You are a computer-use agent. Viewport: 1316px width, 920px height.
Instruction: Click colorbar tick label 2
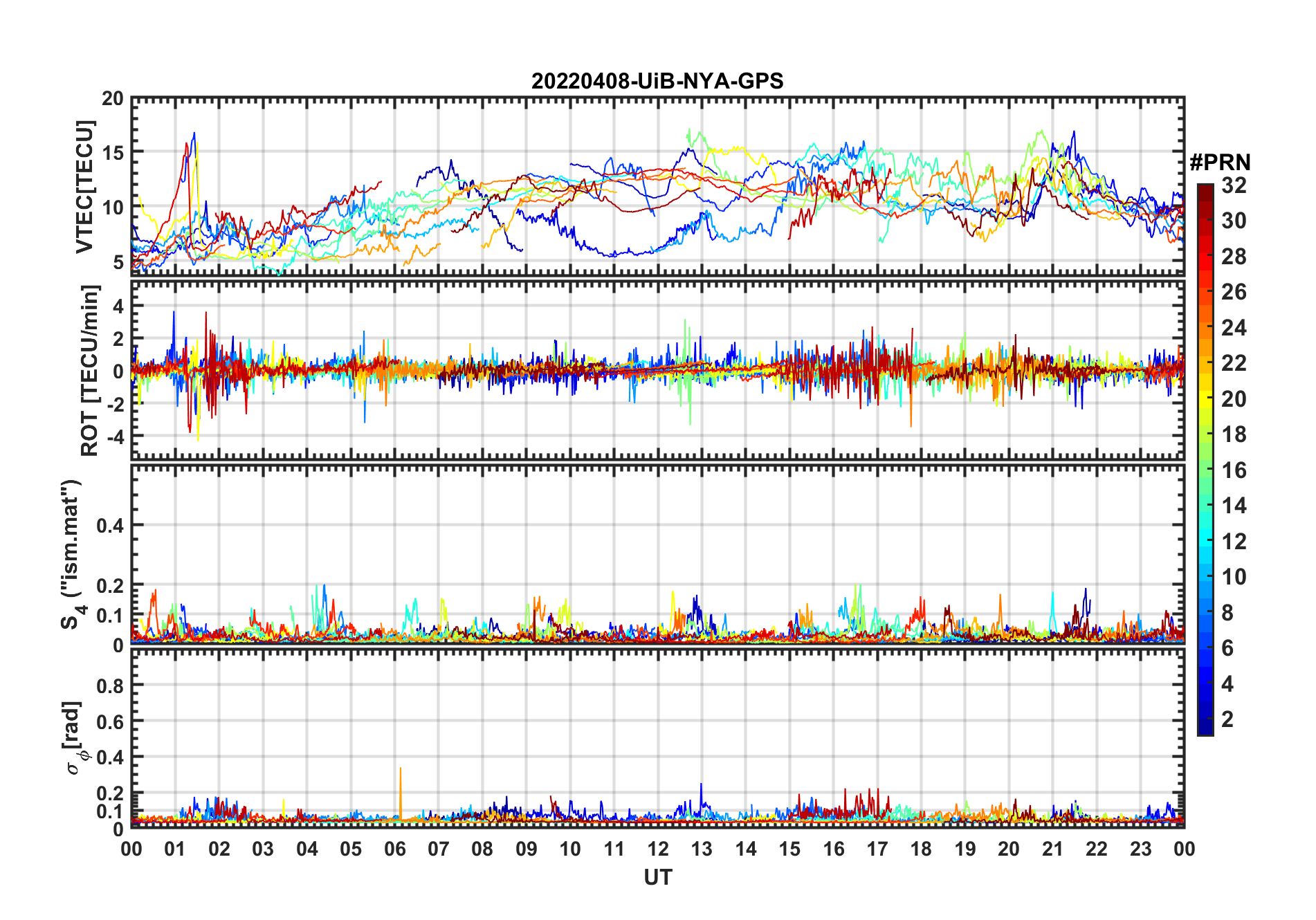(x=1227, y=719)
